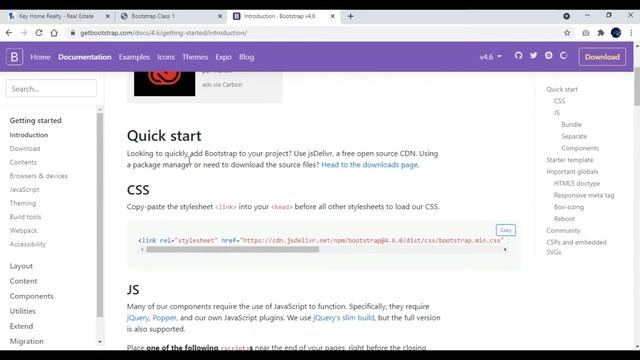Select the Introduction Bootstrap v4.6 tab
The image size is (640, 360).
(283, 16)
